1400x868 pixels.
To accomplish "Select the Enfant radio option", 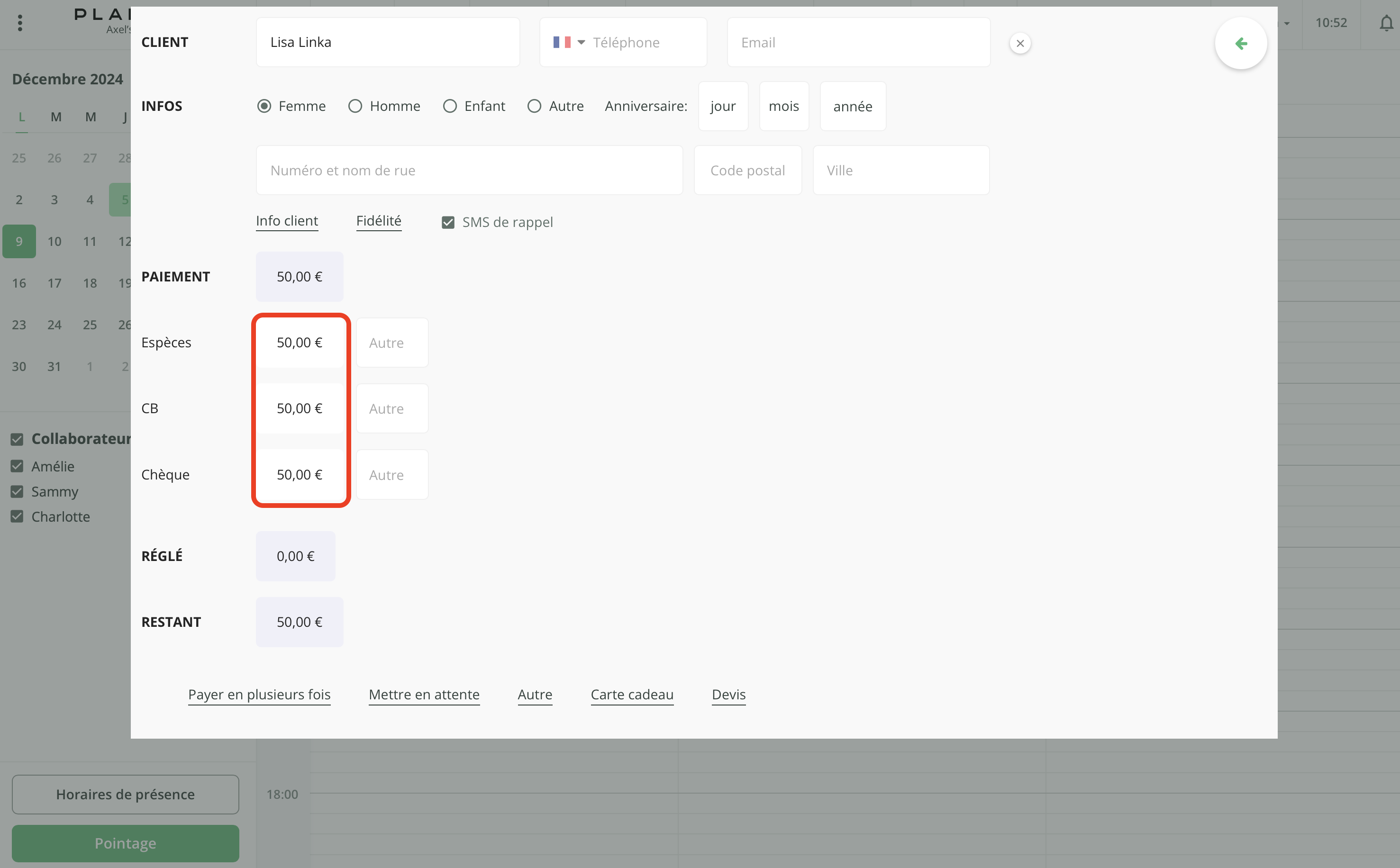I will pos(450,106).
